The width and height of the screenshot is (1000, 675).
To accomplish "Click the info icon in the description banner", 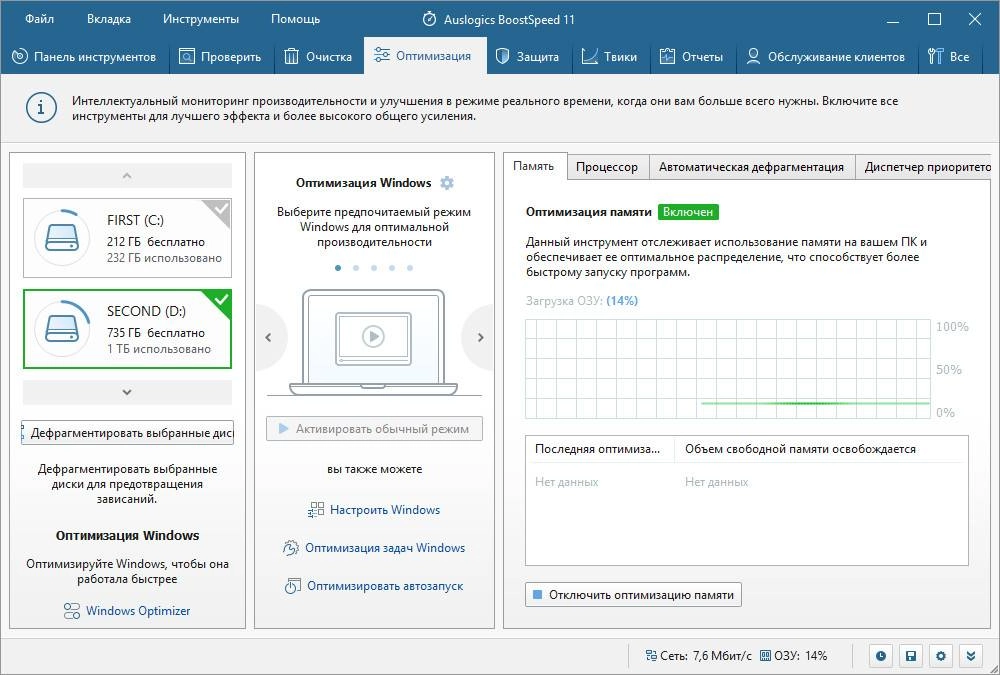I will 41,108.
